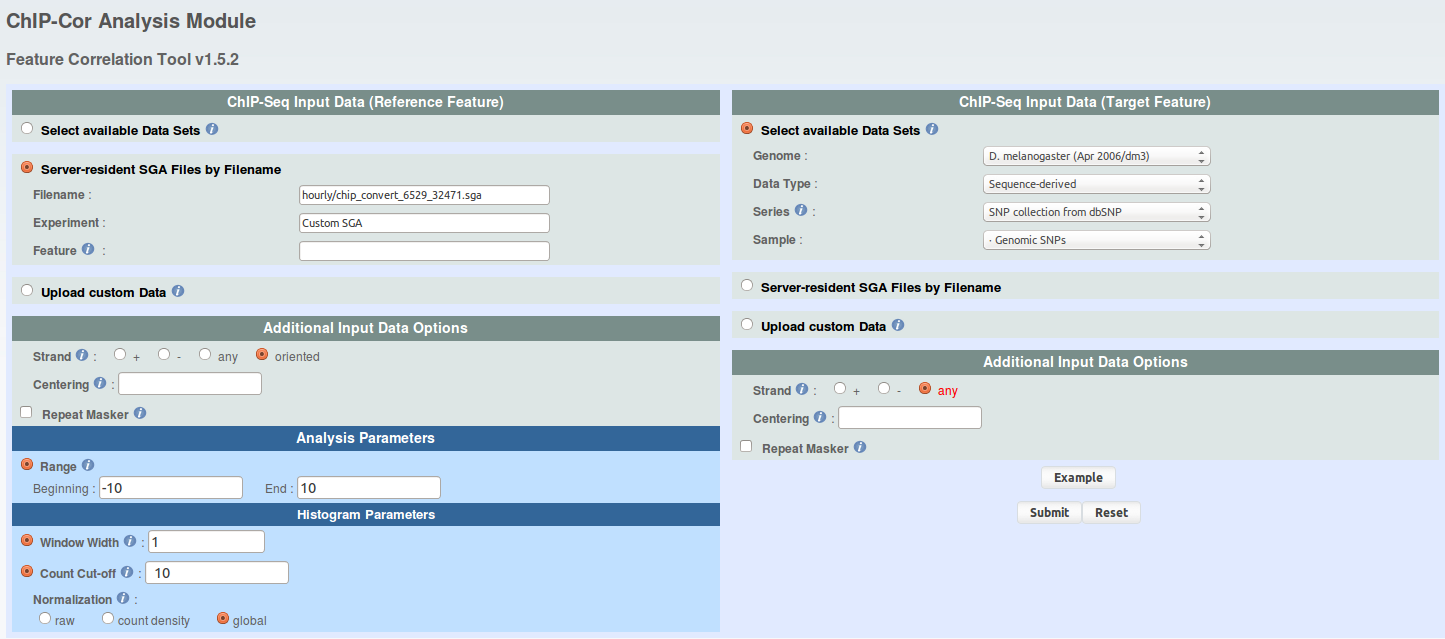Tick the target feature Repeat Masker checkbox
This screenshot has height=639, width=1445.
[746, 447]
